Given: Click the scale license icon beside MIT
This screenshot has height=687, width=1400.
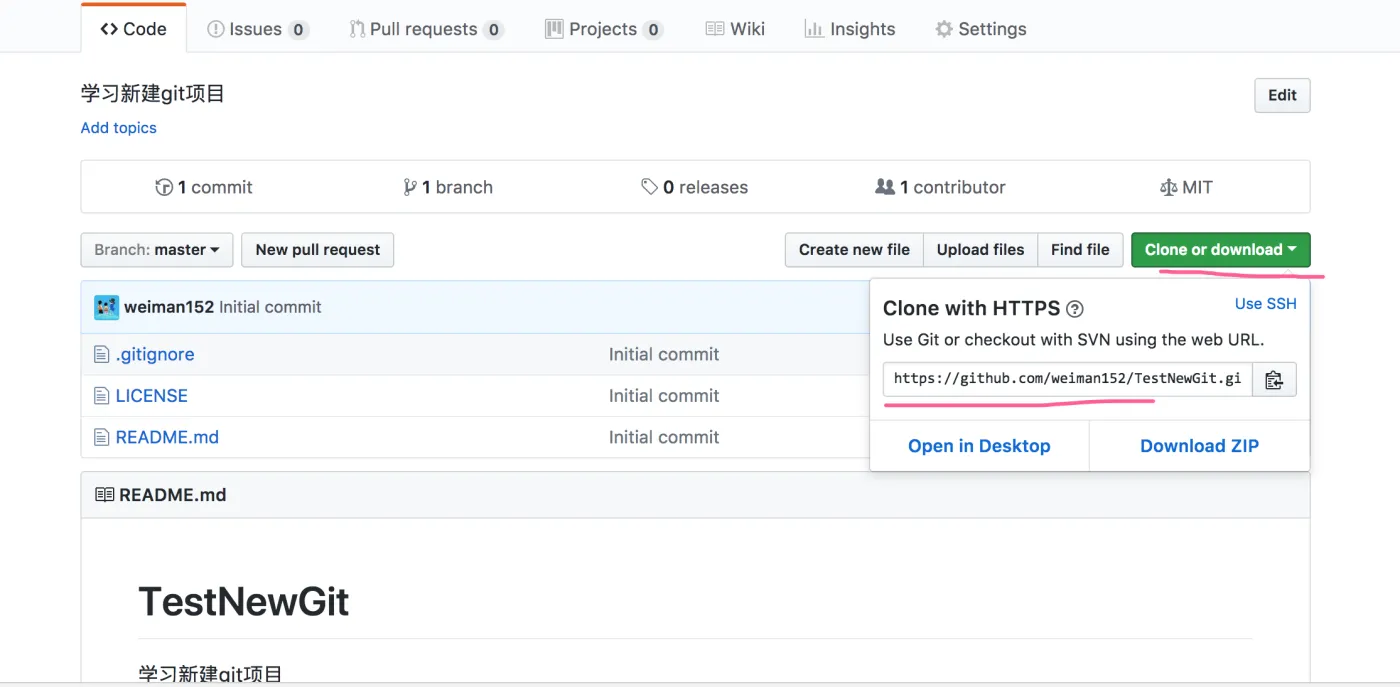Looking at the screenshot, I should click(1168, 187).
